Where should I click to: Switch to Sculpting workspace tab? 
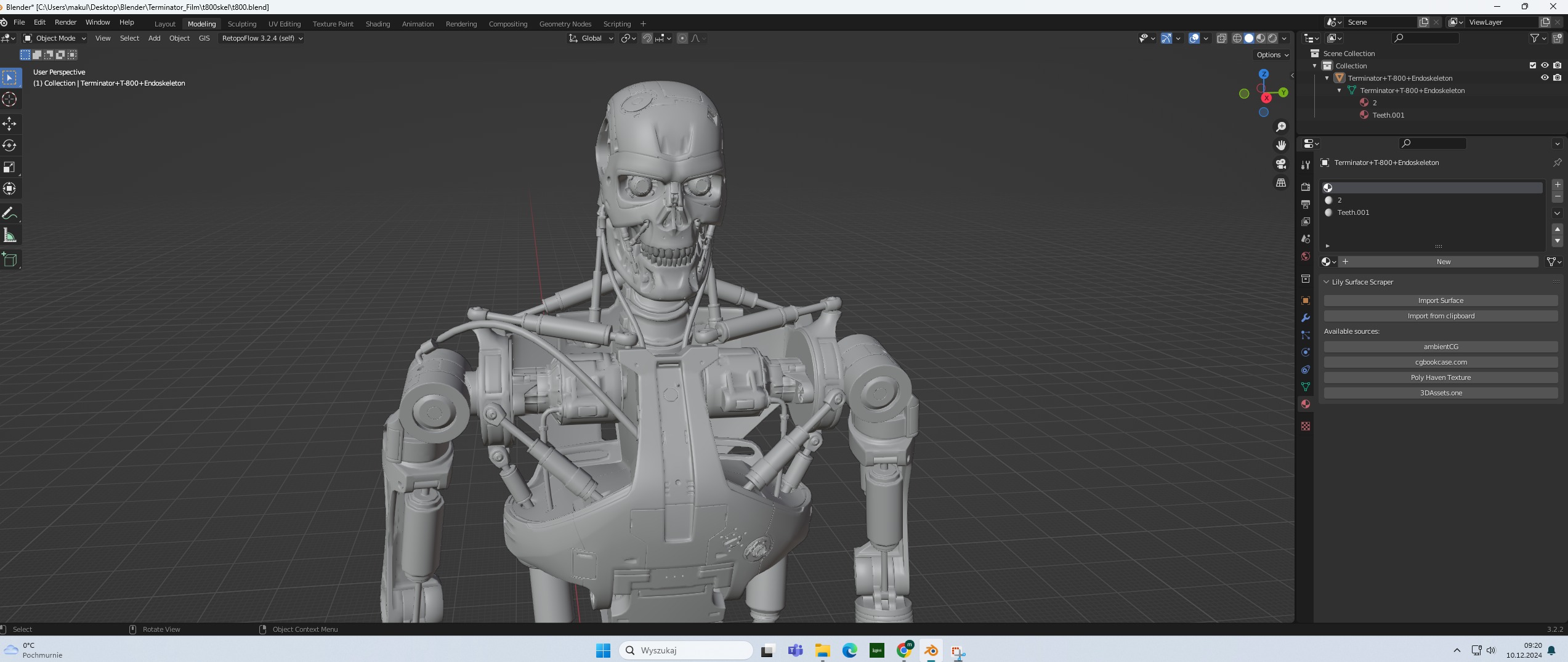point(241,24)
